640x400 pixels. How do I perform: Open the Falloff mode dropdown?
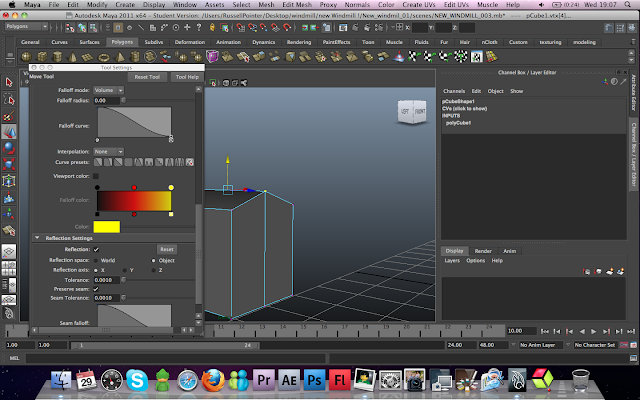pos(109,90)
